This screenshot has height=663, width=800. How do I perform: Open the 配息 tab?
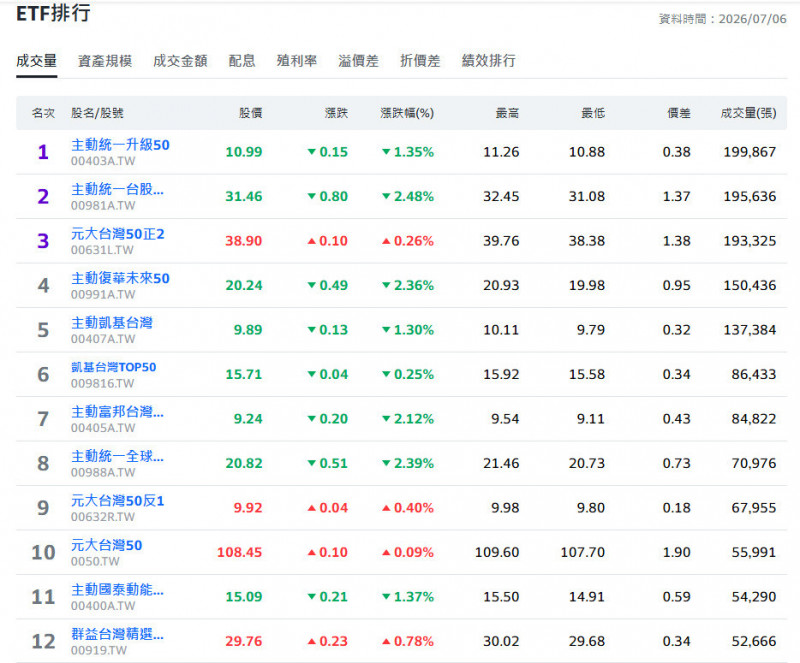[x=242, y=61]
